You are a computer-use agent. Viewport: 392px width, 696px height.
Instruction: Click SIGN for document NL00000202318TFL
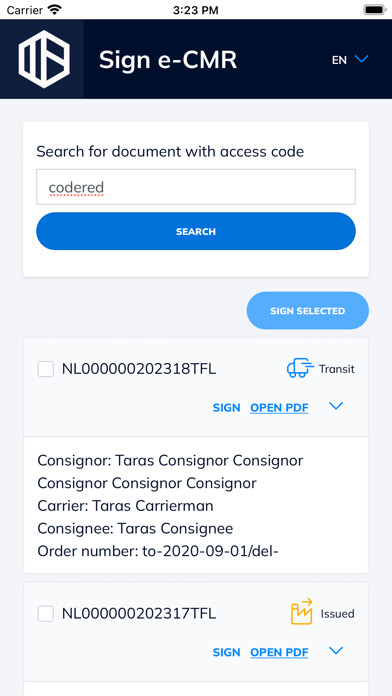[226, 408]
